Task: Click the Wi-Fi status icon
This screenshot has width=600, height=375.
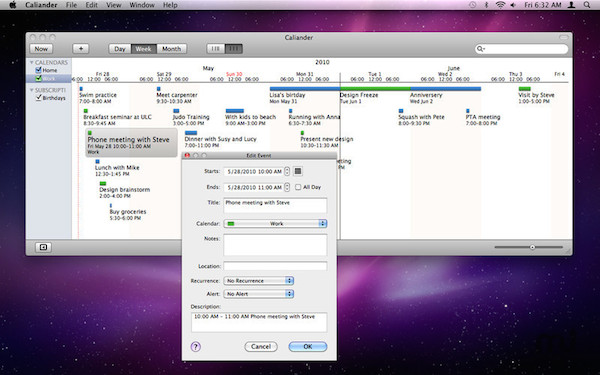Action: pyautogui.click(x=500, y=5)
